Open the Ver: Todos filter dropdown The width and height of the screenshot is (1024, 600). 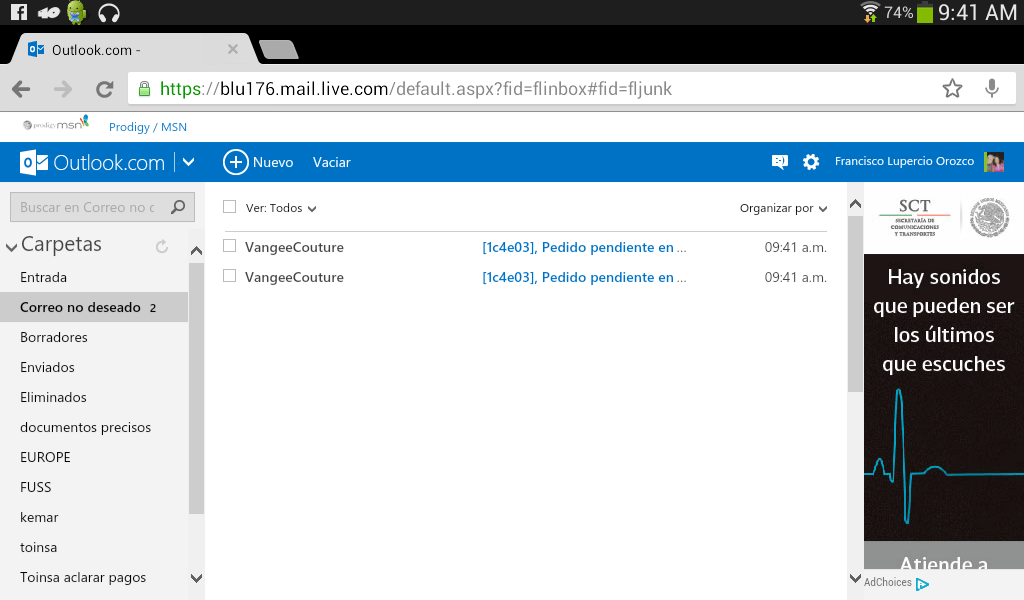pos(281,208)
